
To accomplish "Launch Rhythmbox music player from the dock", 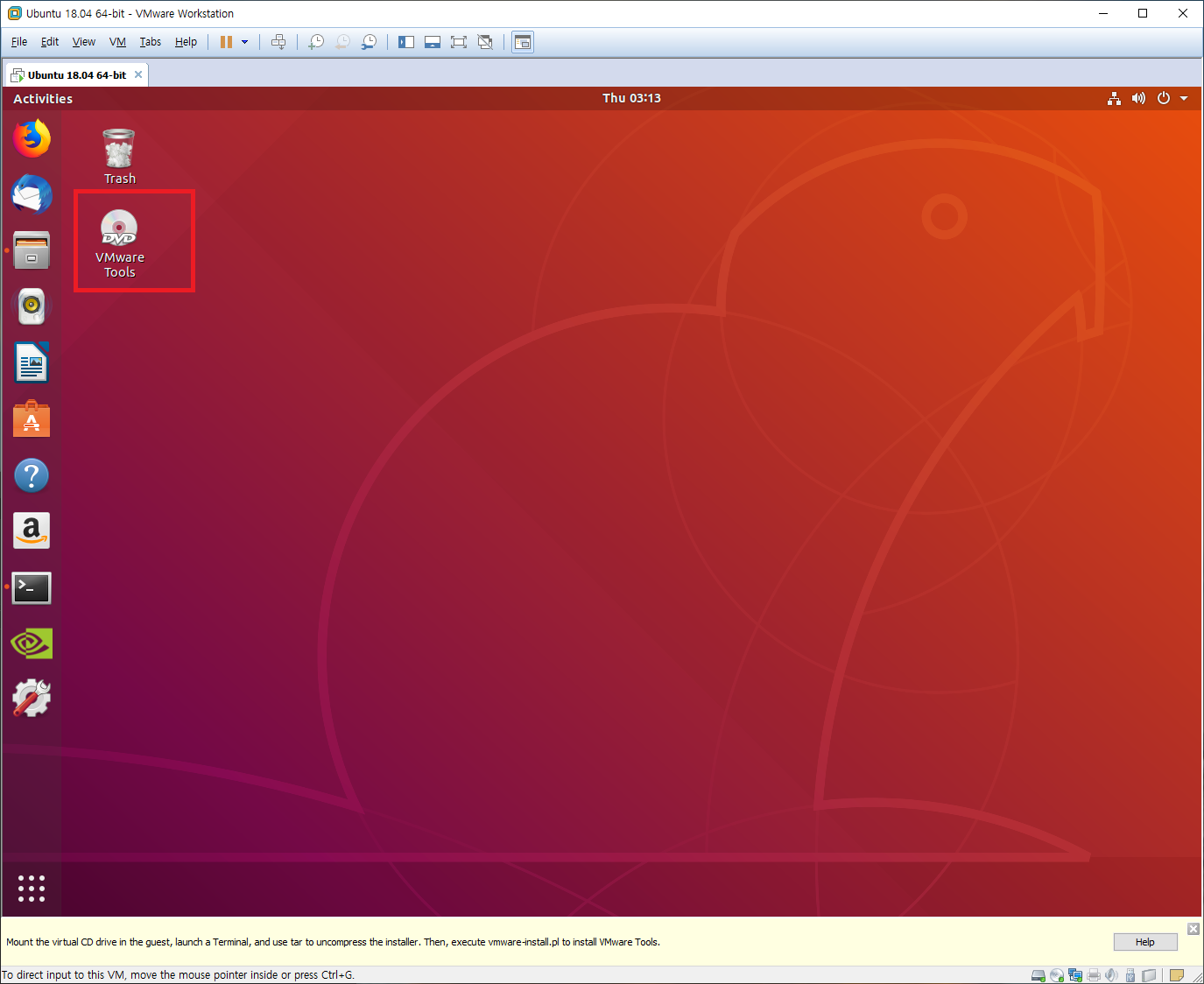I will (x=32, y=306).
